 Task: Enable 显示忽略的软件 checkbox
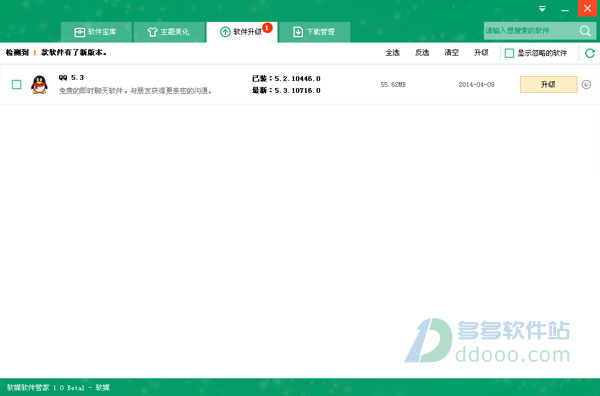pos(509,53)
